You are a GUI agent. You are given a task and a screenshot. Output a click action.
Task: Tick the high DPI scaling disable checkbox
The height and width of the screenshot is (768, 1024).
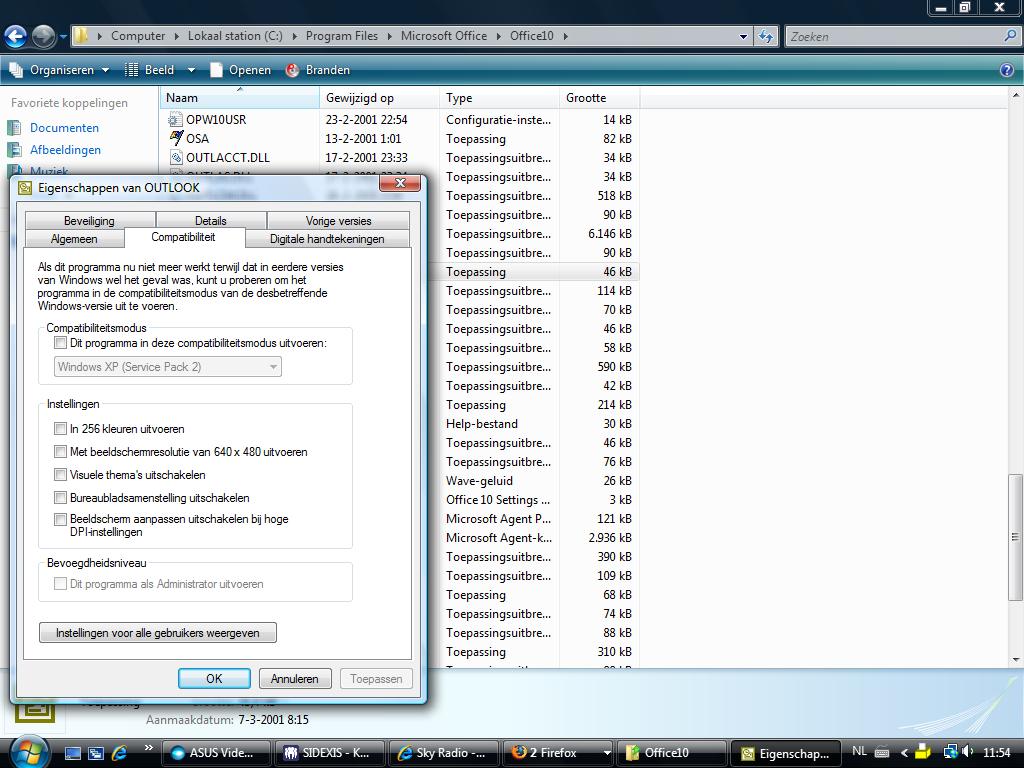60,519
